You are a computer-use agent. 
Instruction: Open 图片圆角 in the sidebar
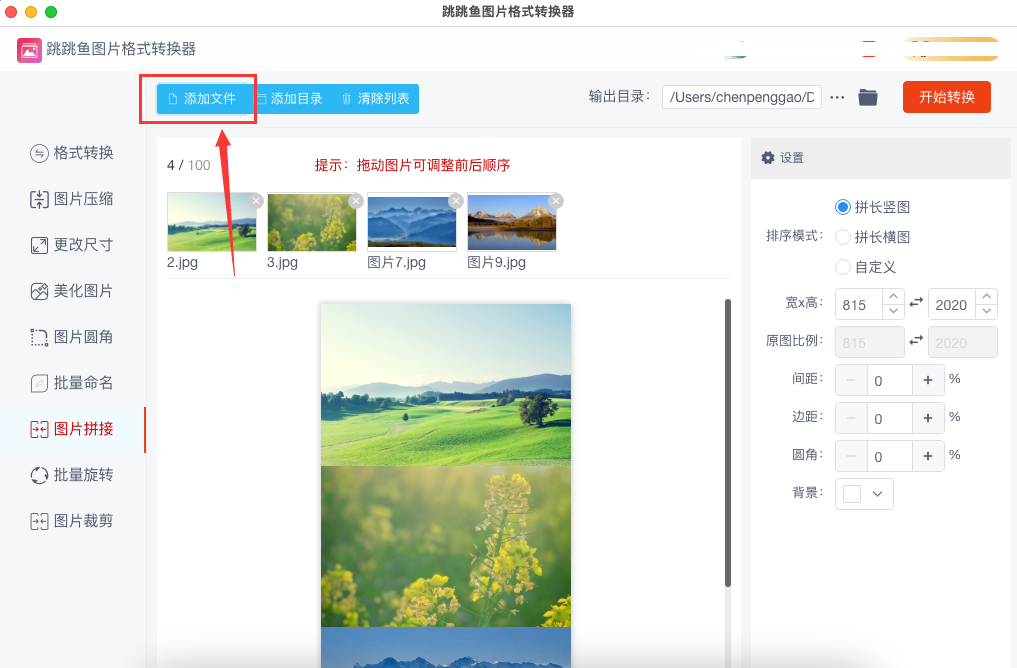[x=72, y=337]
